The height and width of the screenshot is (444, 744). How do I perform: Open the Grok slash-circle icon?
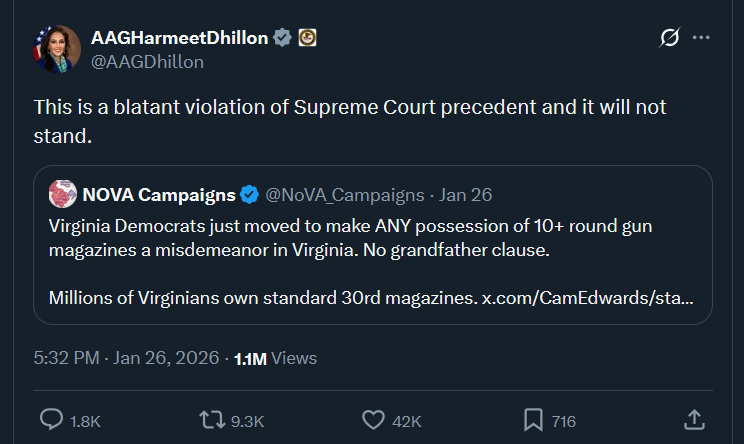[670, 38]
